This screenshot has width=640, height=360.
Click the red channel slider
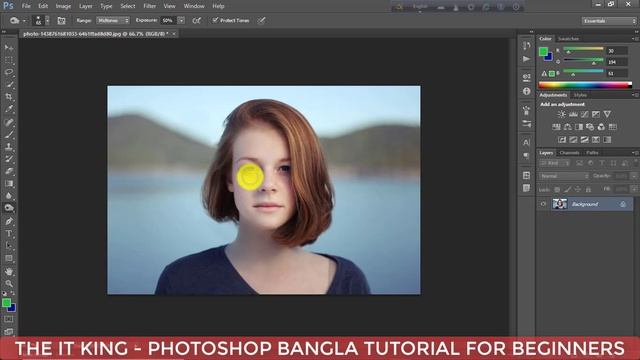tap(583, 50)
